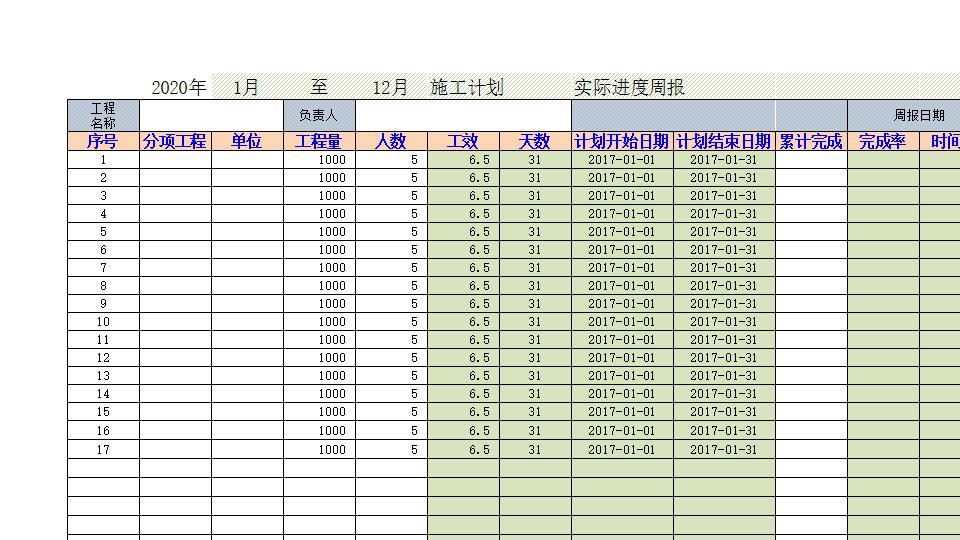960x540 pixels.
Task: Click the 2020年 title cell
Action: [178, 88]
